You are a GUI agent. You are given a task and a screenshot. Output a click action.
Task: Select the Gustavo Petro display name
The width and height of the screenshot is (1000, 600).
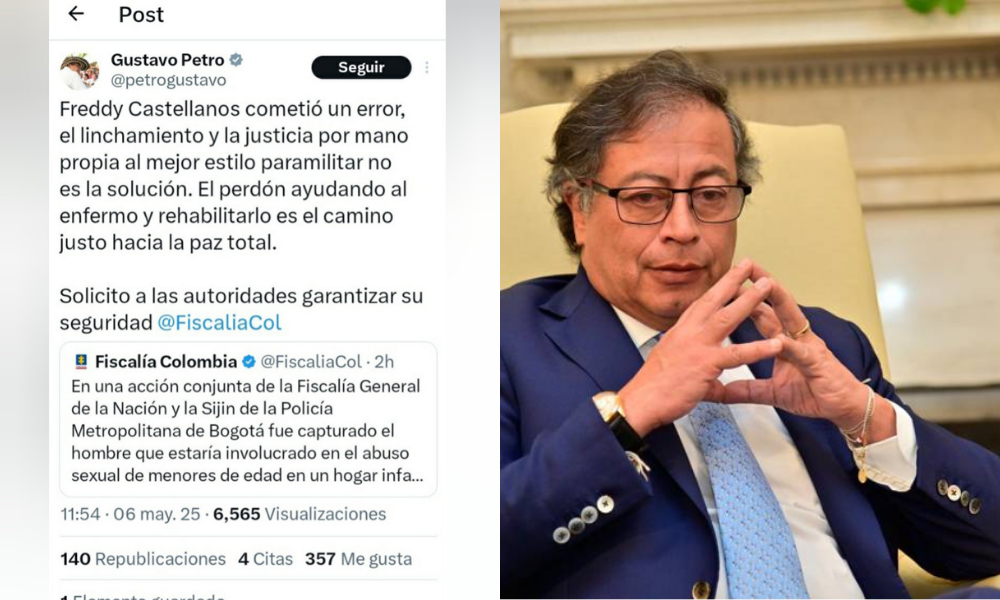[x=168, y=60]
